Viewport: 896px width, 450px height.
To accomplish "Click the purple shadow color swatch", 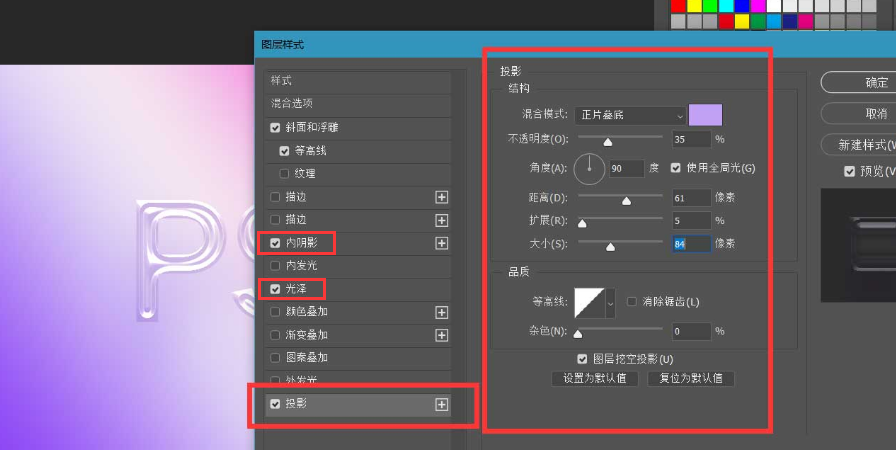I will coord(705,115).
